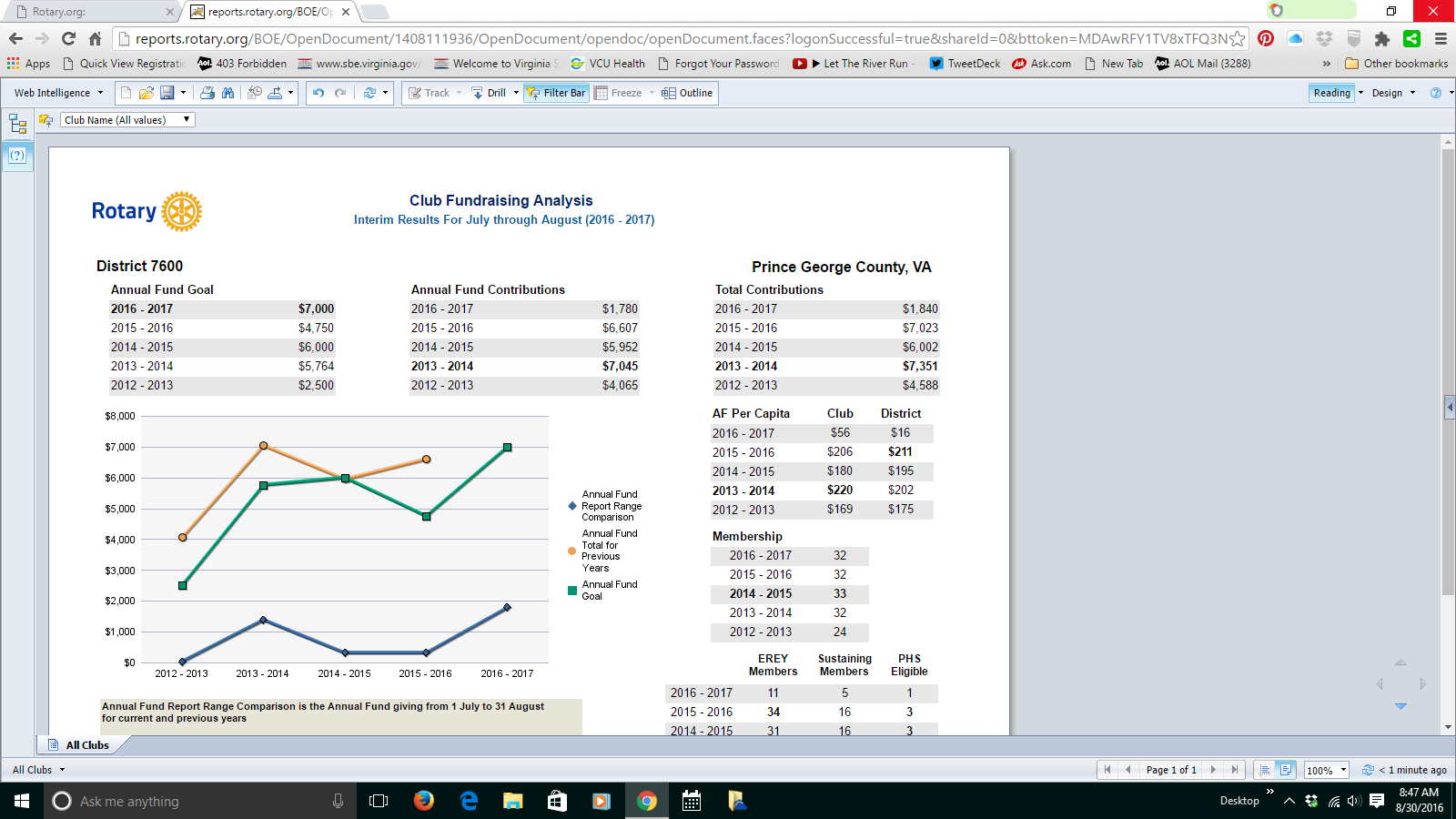Select the All Clubs report tab

coord(86,745)
